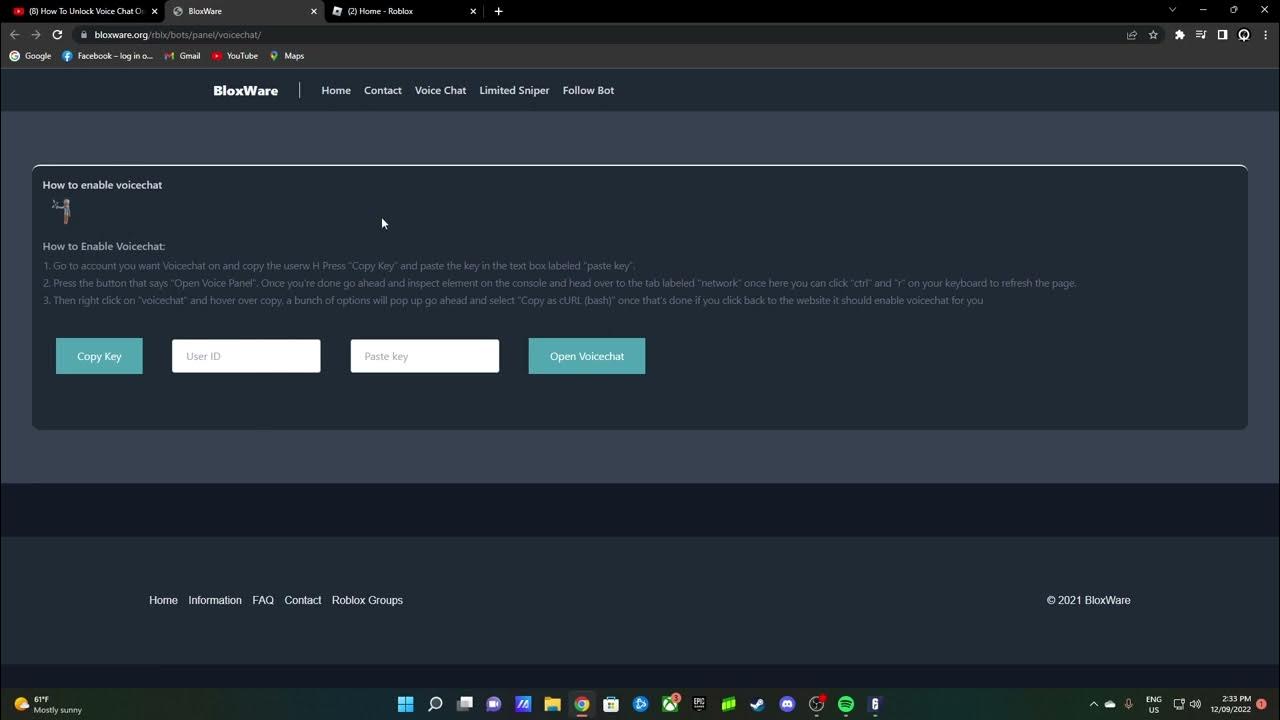Go to Home in the top navigation
Screen dimensions: 1280x720
(x=336, y=90)
